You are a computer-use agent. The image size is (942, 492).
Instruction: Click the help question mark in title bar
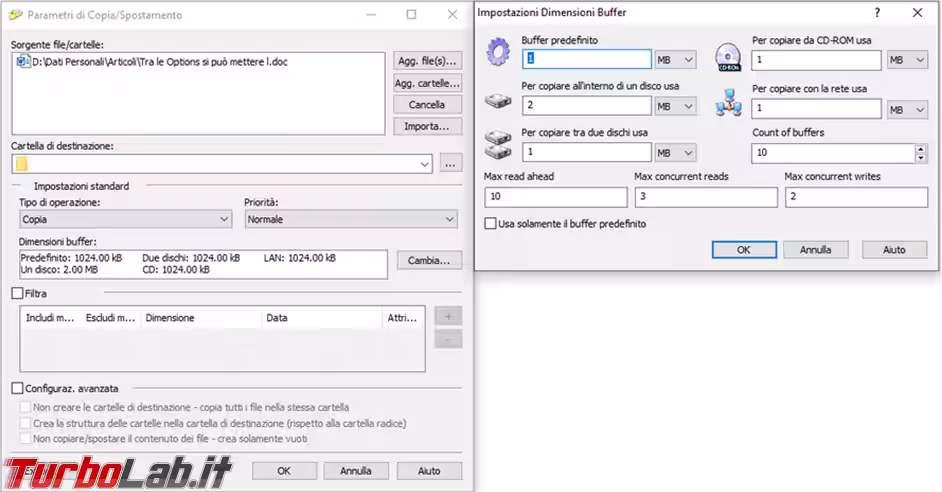(x=878, y=13)
